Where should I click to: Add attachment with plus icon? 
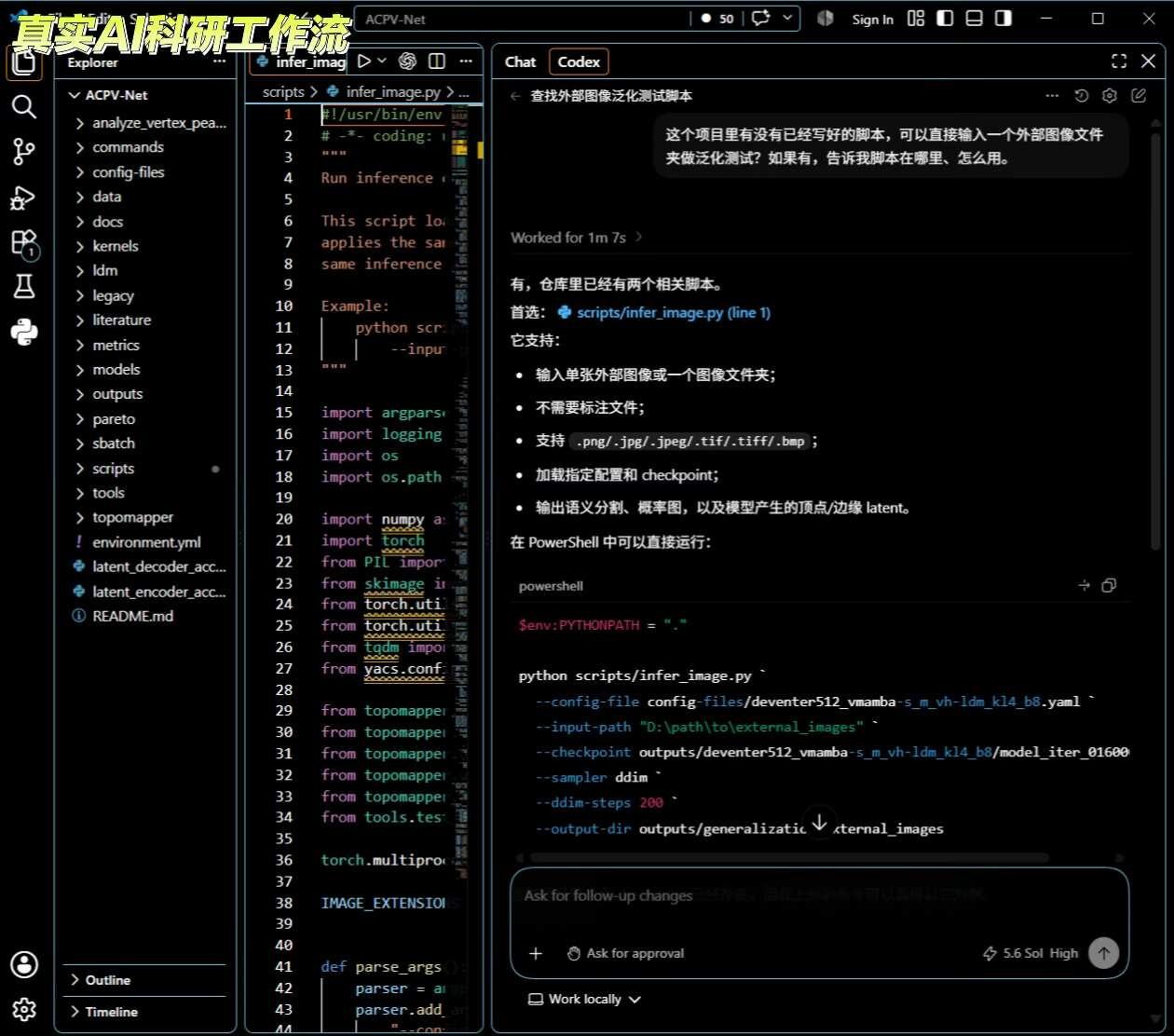point(536,953)
